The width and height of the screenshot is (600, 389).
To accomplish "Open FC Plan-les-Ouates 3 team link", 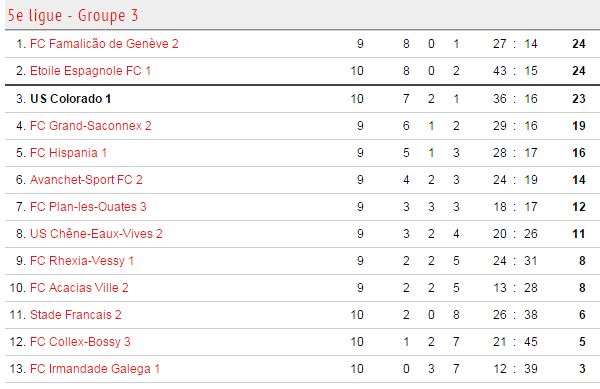I will pyautogui.click(x=88, y=207).
